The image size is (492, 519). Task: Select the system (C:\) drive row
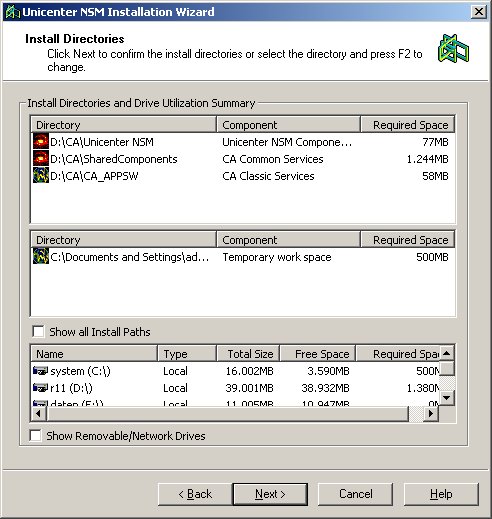coord(235,371)
